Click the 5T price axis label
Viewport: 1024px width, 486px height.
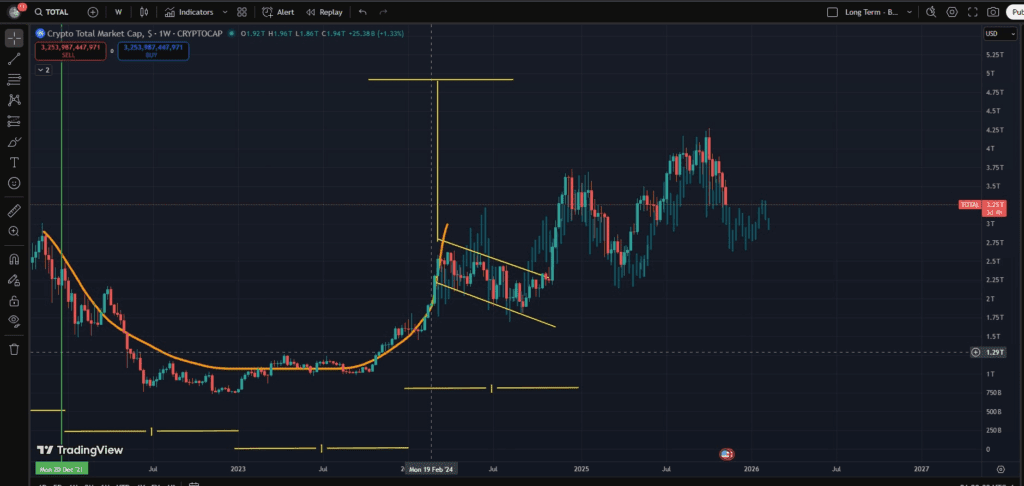[990, 73]
